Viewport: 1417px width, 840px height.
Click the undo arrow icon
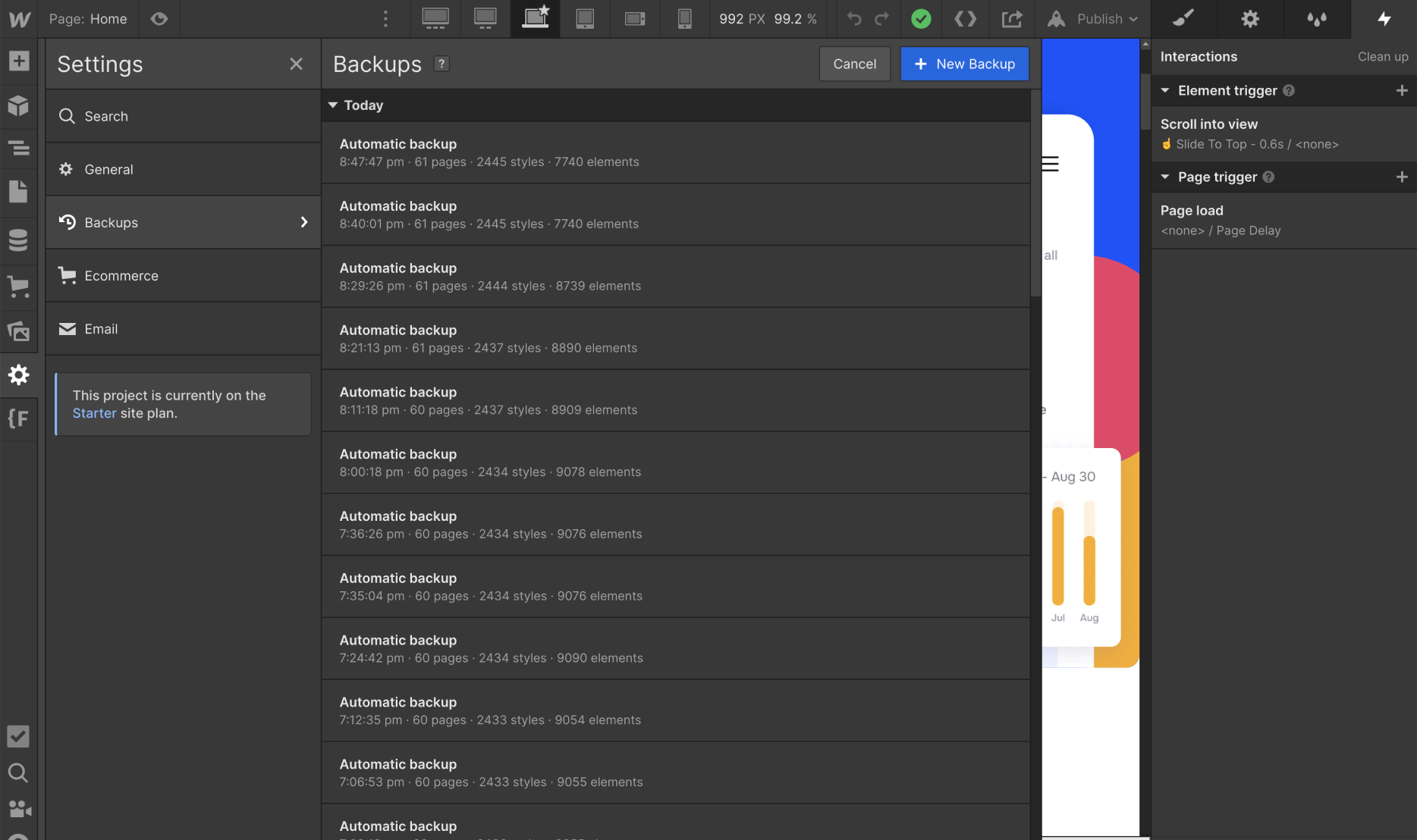tap(854, 19)
